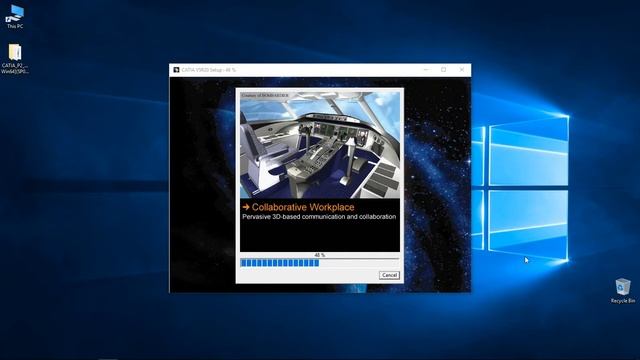The height and width of the screenshot is (360, 640).
Task: Click the 'Pervasive 3D-based communication' description text
Action: [x=319, y=217]
